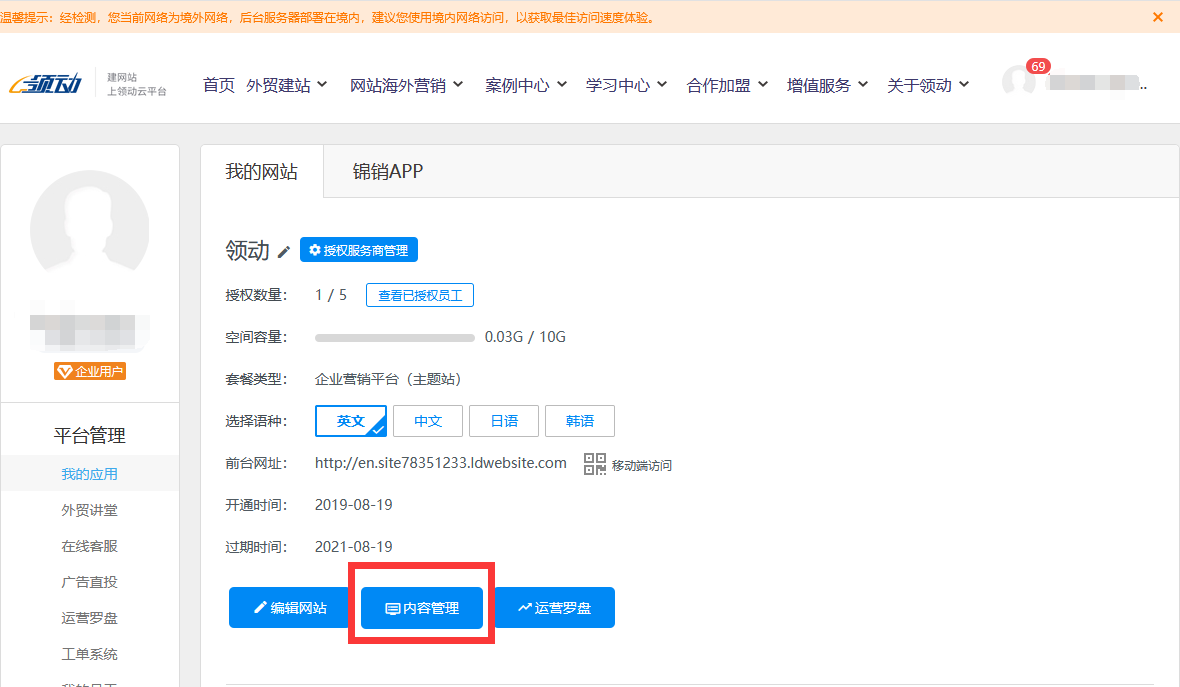Switch site language to 中文
1180x687 pixels.
pyautogui.click(x=428, y=421)
